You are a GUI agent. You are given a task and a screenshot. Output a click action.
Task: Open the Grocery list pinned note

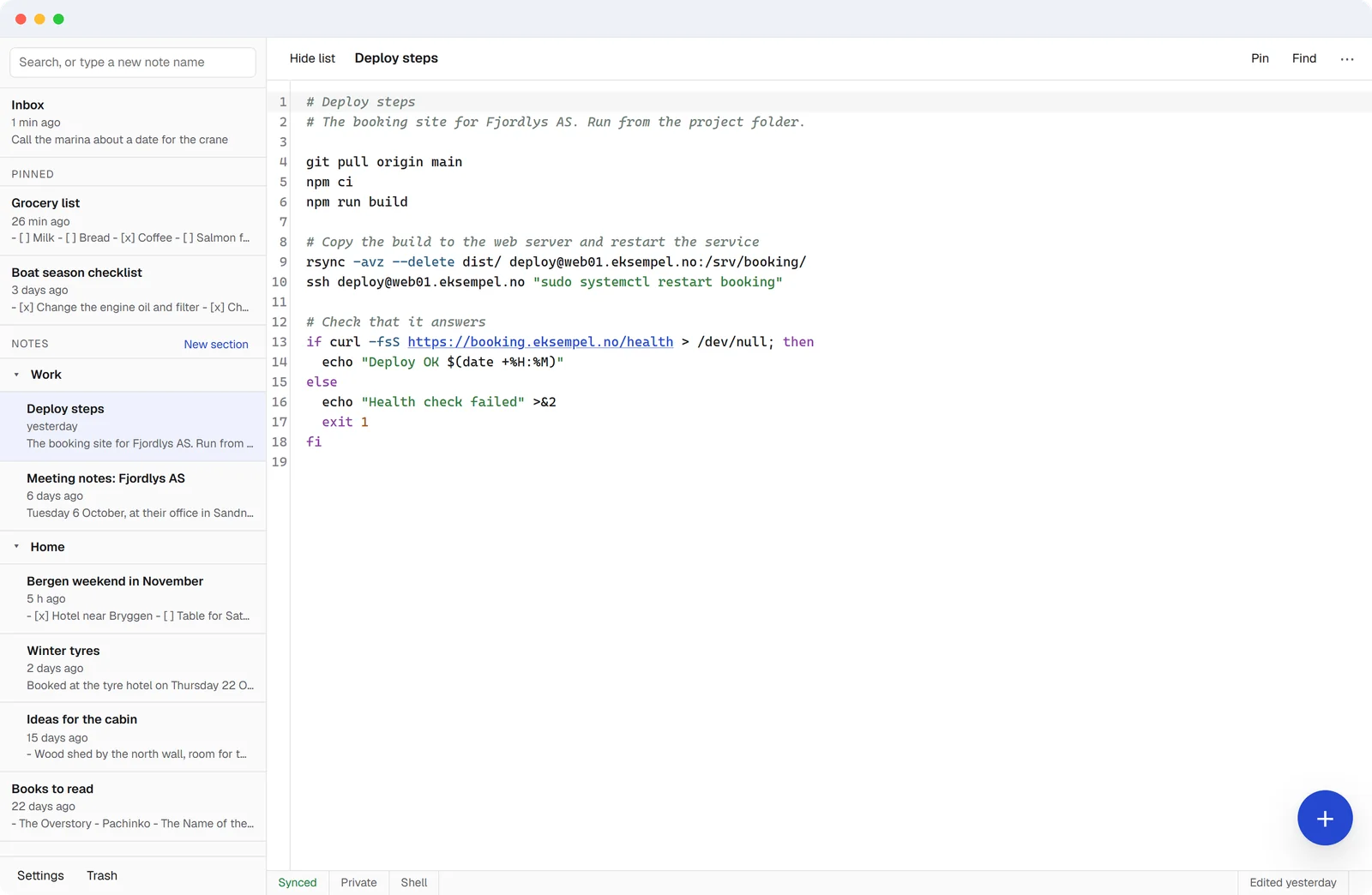[x=133, y=220]
